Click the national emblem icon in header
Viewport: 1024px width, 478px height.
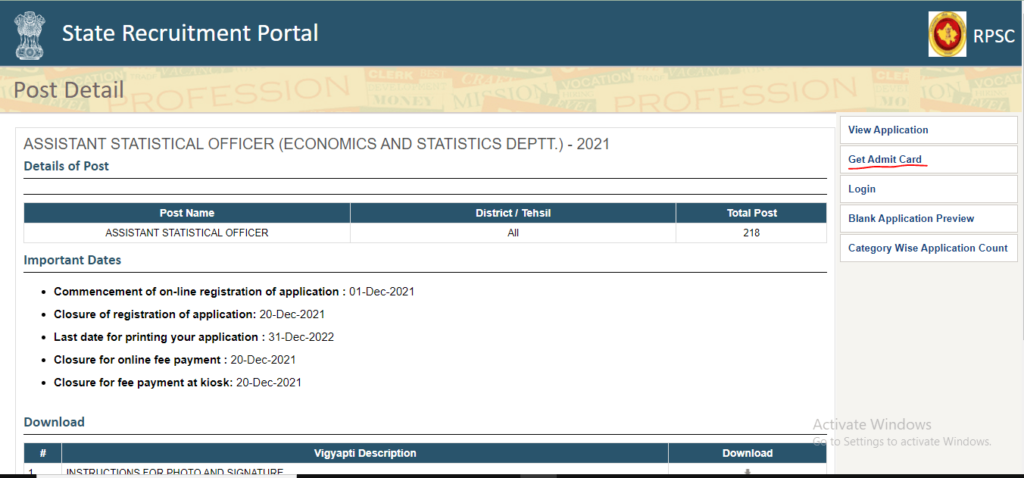29,33
